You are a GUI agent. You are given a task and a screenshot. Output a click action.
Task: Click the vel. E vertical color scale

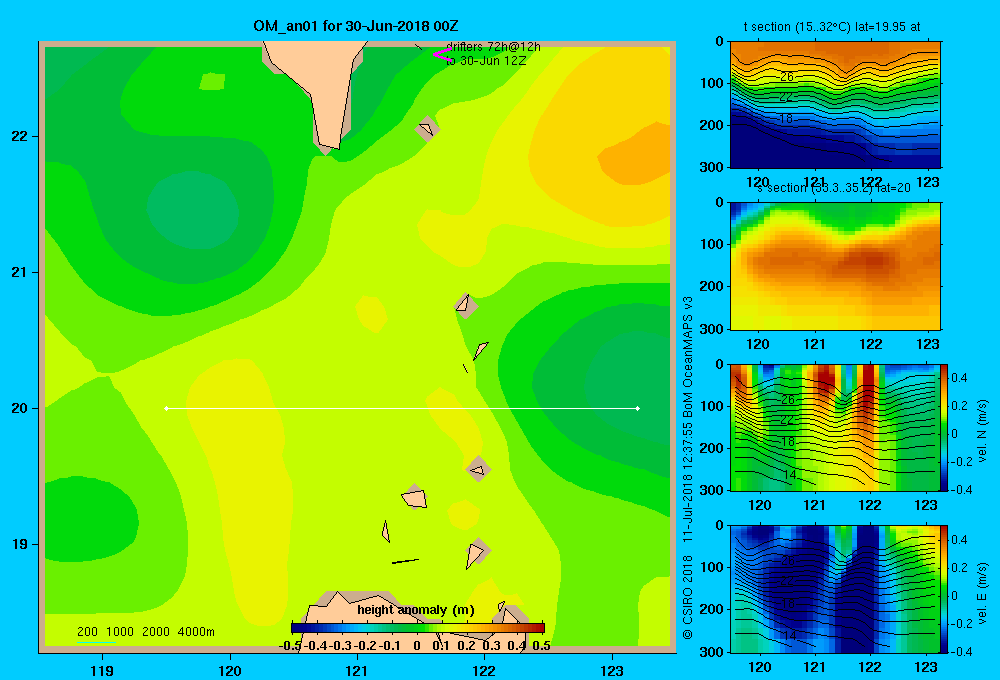point(945,589)
